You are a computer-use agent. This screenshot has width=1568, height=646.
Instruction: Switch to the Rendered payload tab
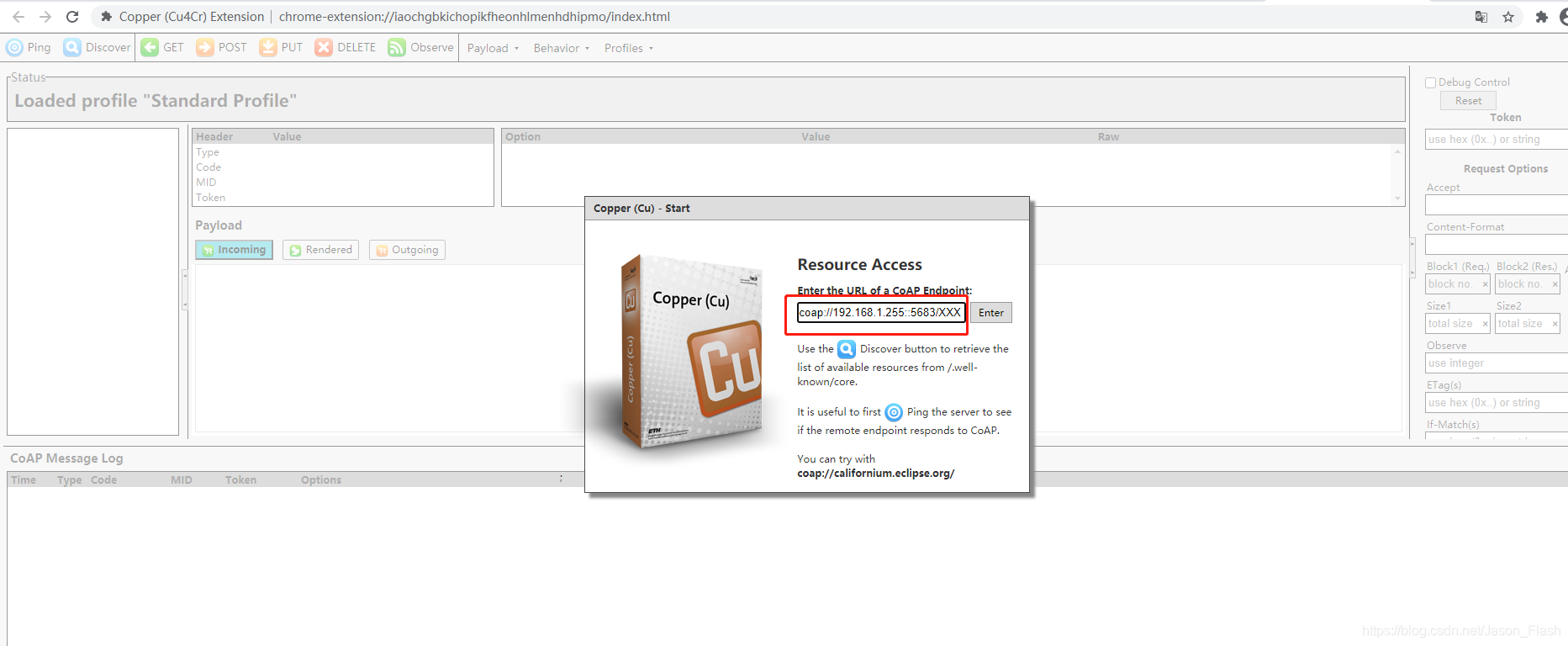320,250
